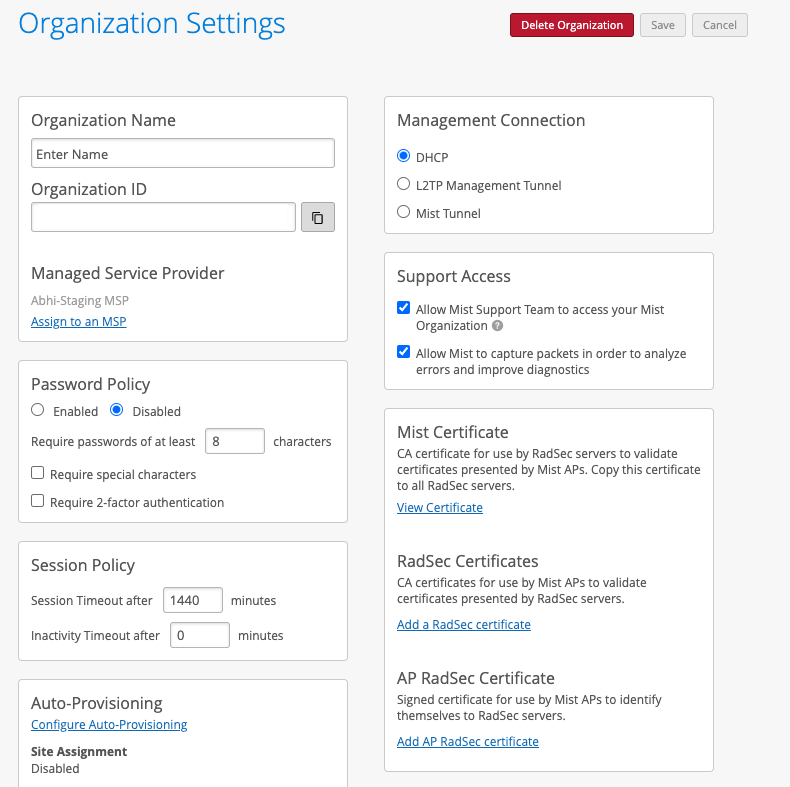
Task: Select L2TP Management Tunnel option
Action: click(x=404, y=184)
